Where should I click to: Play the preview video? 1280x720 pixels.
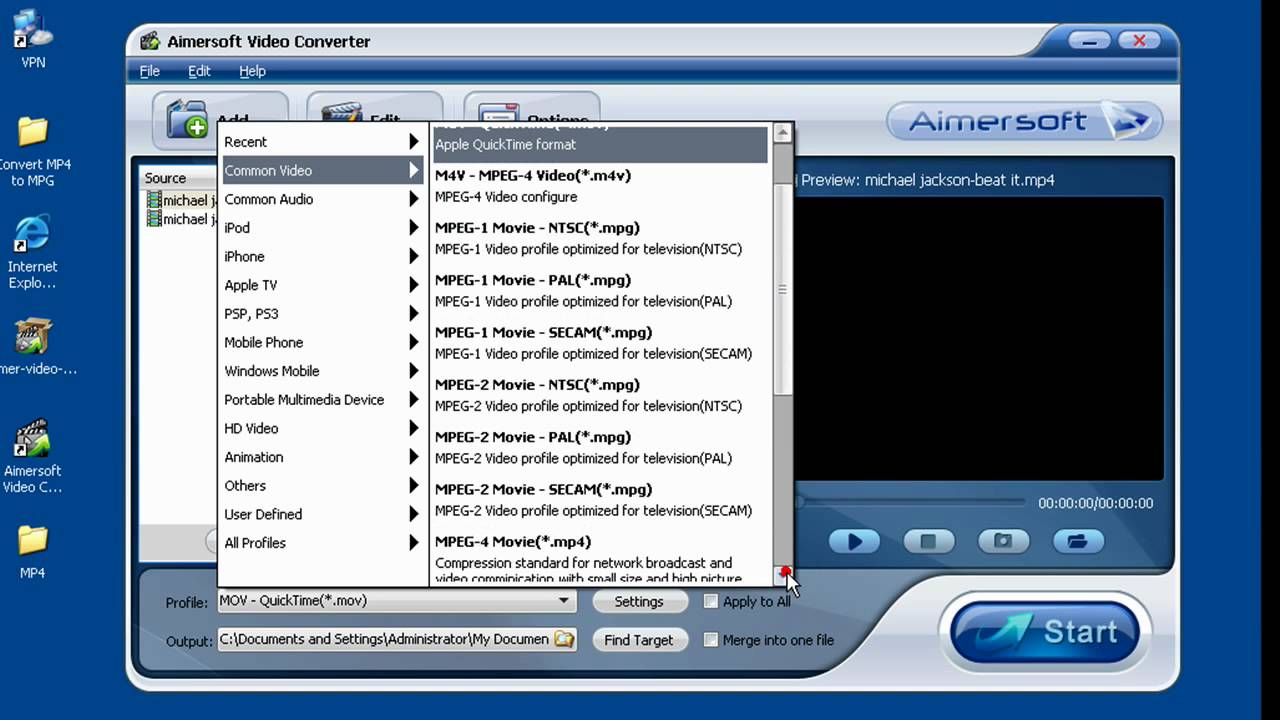[x=854, y=541]
